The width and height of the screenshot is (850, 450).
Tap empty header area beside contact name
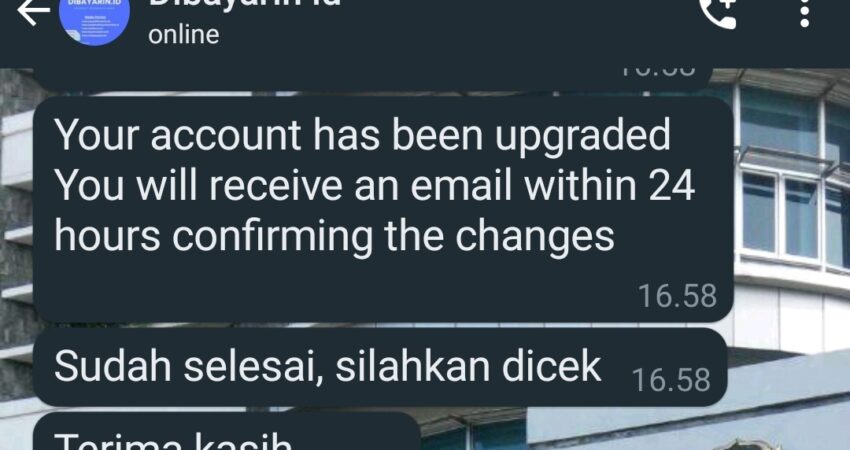(515, 27)
